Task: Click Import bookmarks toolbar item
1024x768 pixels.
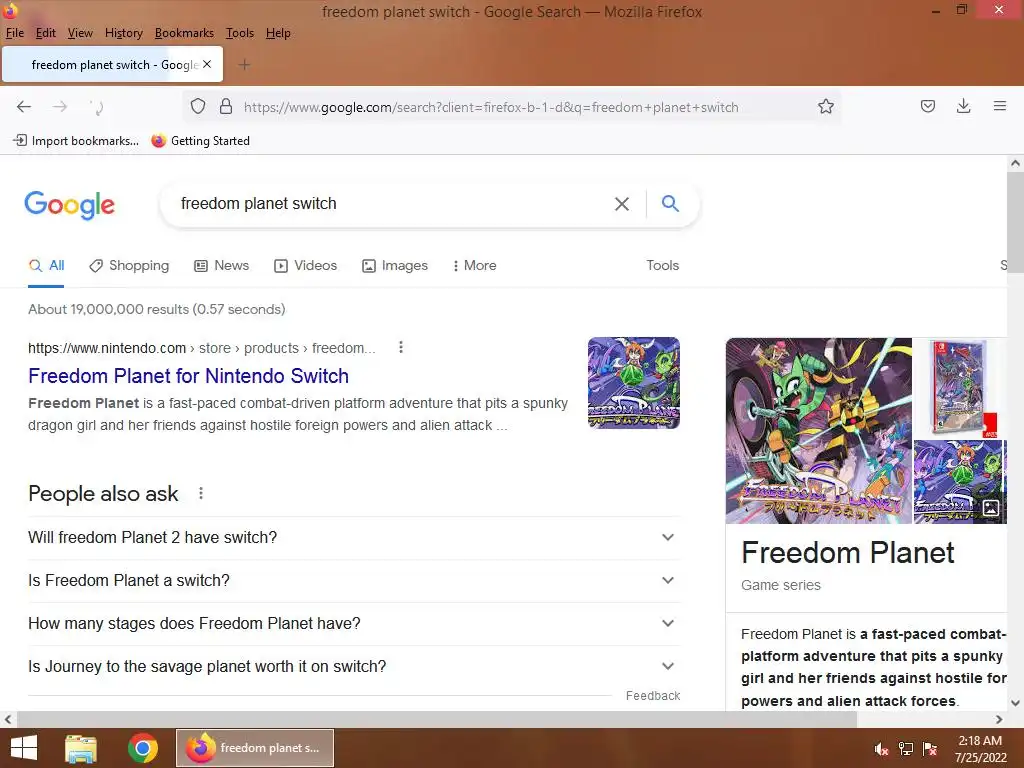Action: click(x=76, y=140)
